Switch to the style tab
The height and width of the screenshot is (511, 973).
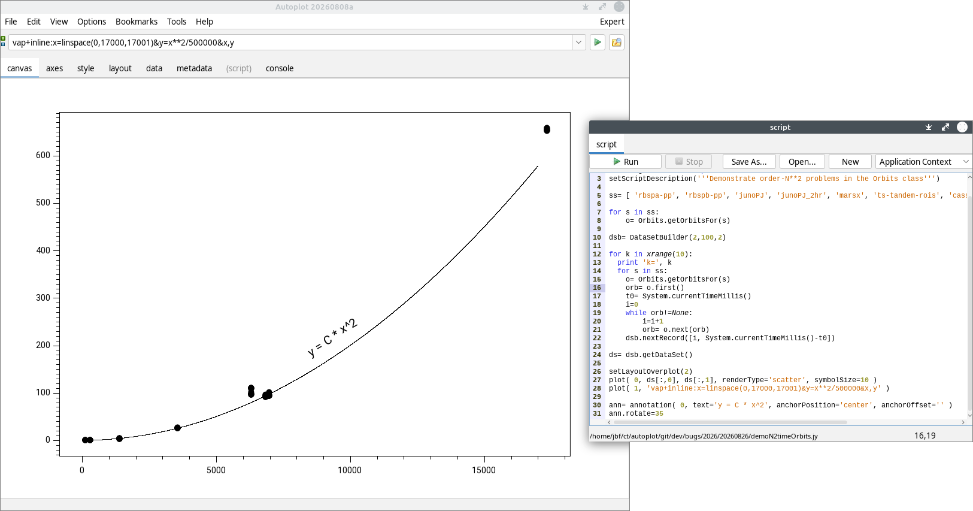click(x=86, y=68)
